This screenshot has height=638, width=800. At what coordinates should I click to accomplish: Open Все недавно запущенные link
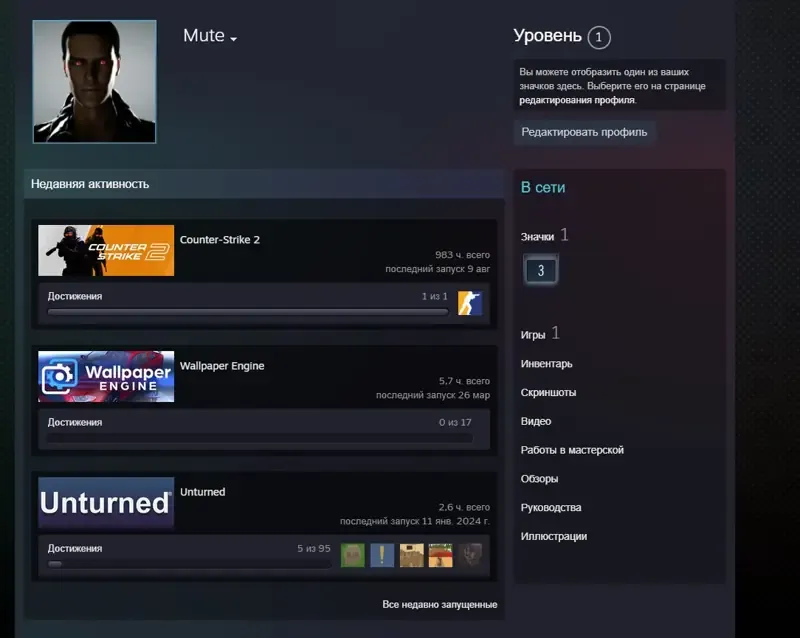point(440,604)
